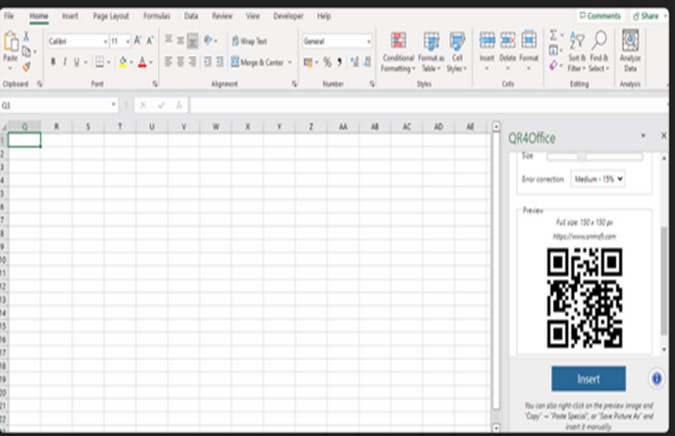Align cell text left
Image resolution: width=675 pixels, height=436 pixels.
pyautogui.click(x=168, y=62)
